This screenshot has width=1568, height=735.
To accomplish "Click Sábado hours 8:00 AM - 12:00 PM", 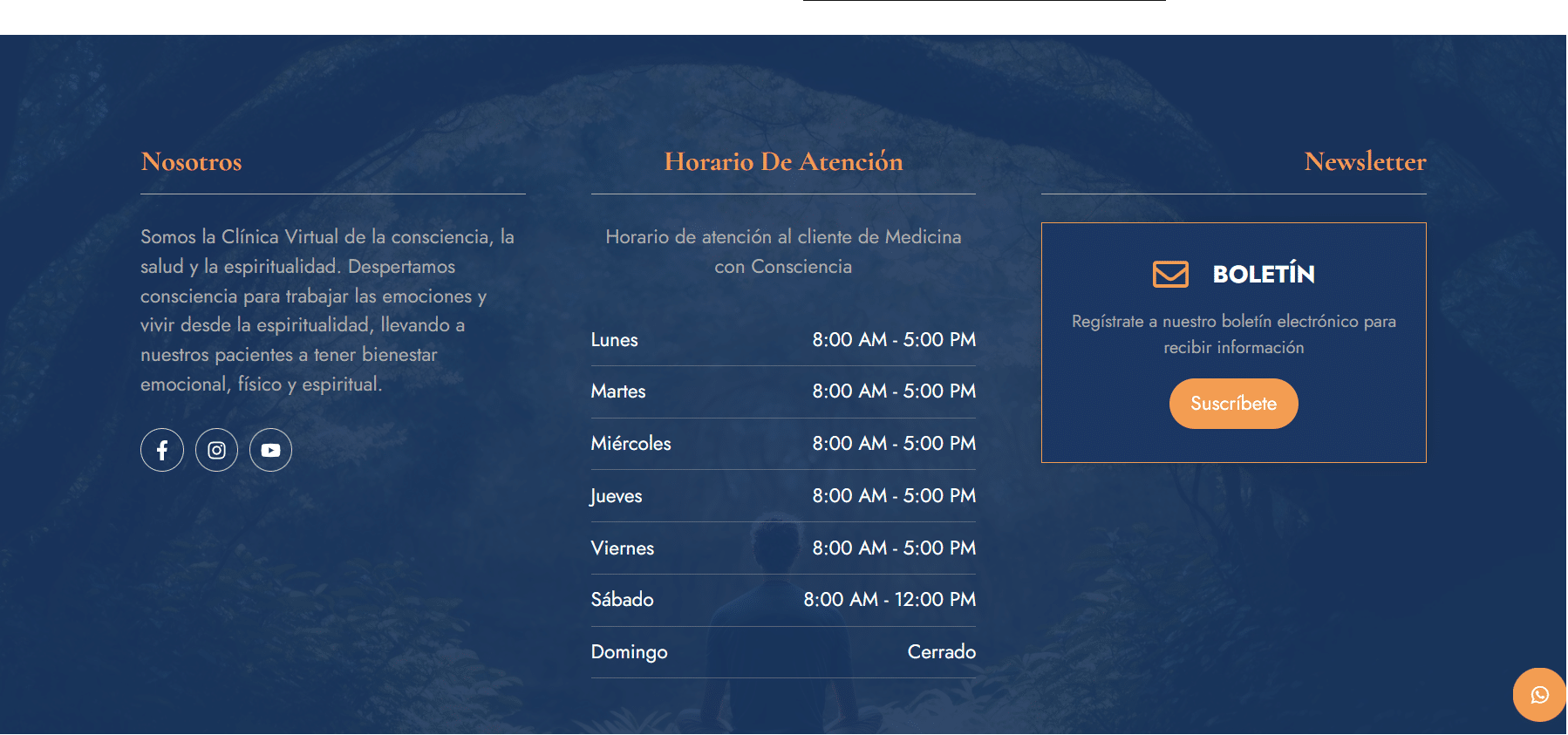I will 890,600.
